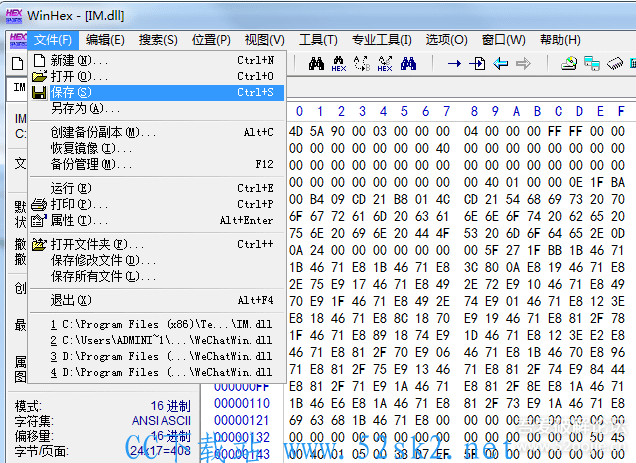Click the Open Disk toolbar icon
The image size is (636, 463).
569,64
